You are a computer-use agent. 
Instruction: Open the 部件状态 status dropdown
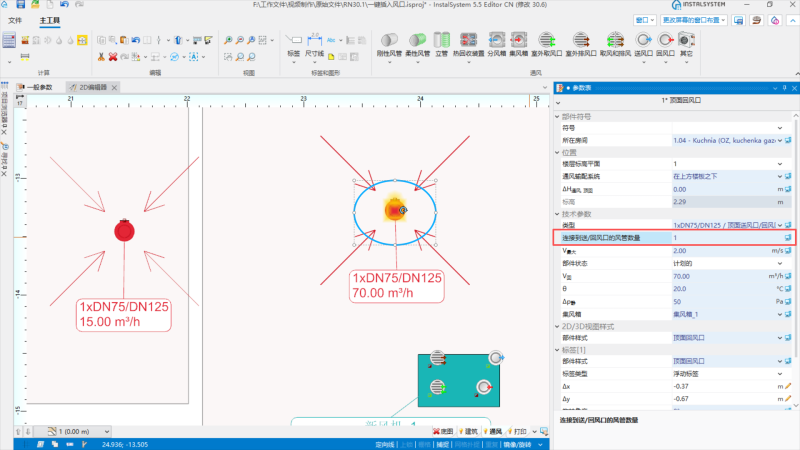coord(780,263)
